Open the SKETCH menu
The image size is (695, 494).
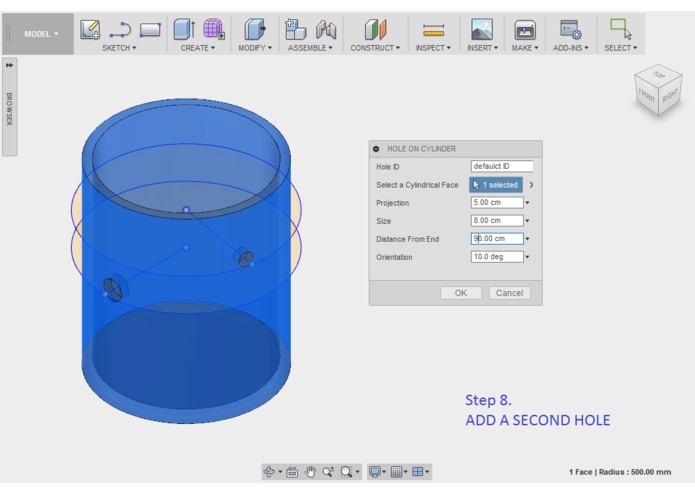(x=119, y=48)
